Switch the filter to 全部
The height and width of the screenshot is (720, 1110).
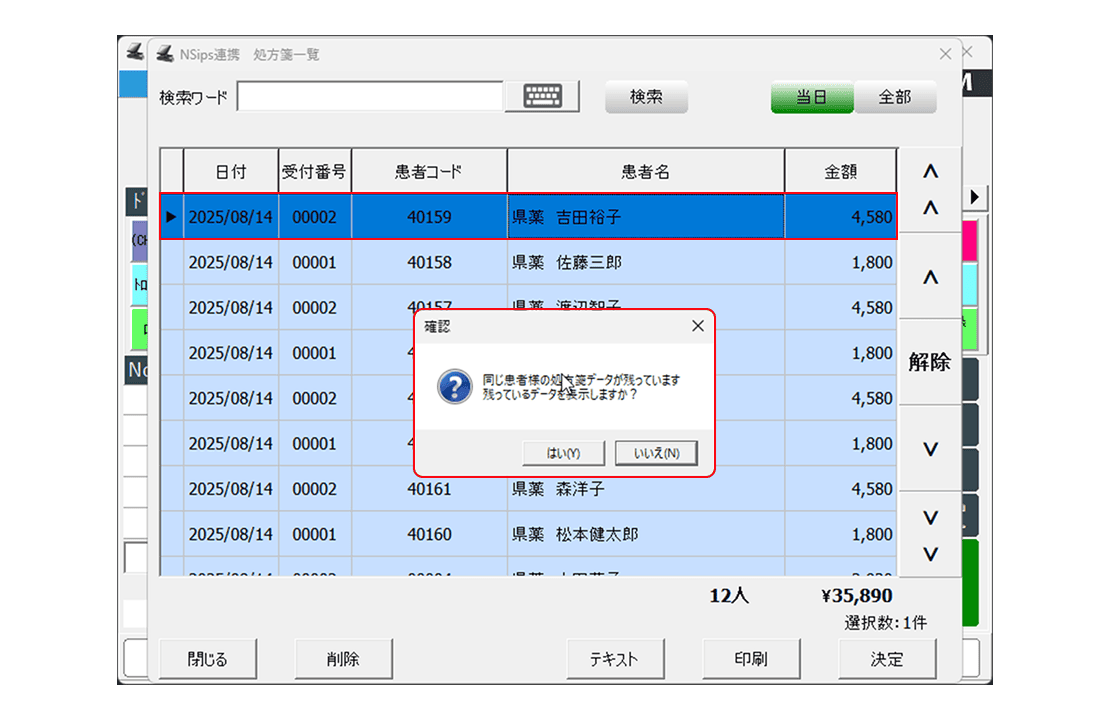(895, 97)
